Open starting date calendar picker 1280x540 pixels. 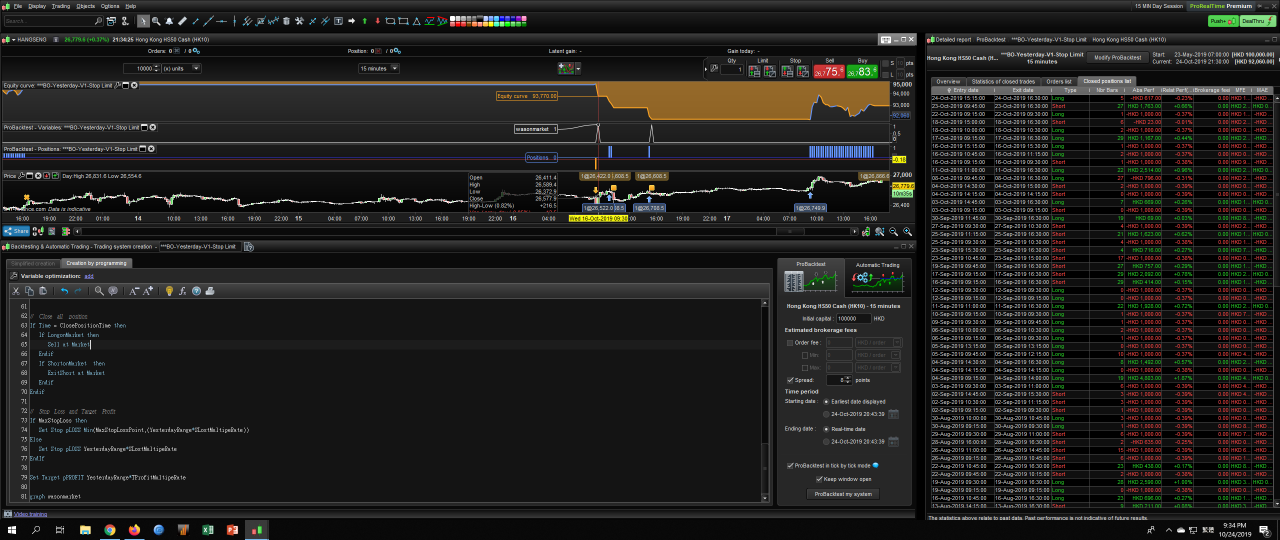pyautogui.click(x=894, y=414)
